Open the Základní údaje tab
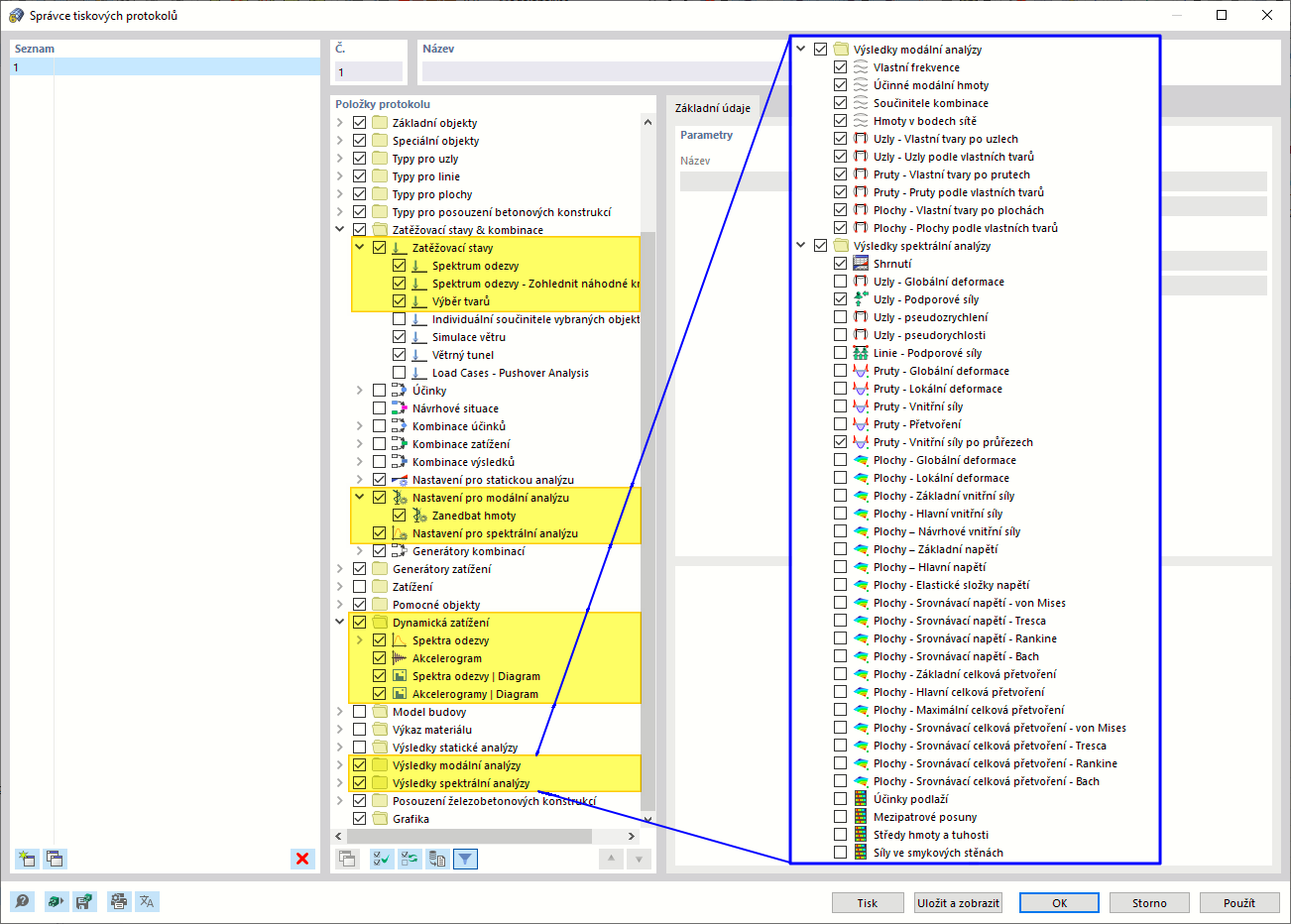The image size is (1291, 924). pyautogui.click(x=713, y=108)
